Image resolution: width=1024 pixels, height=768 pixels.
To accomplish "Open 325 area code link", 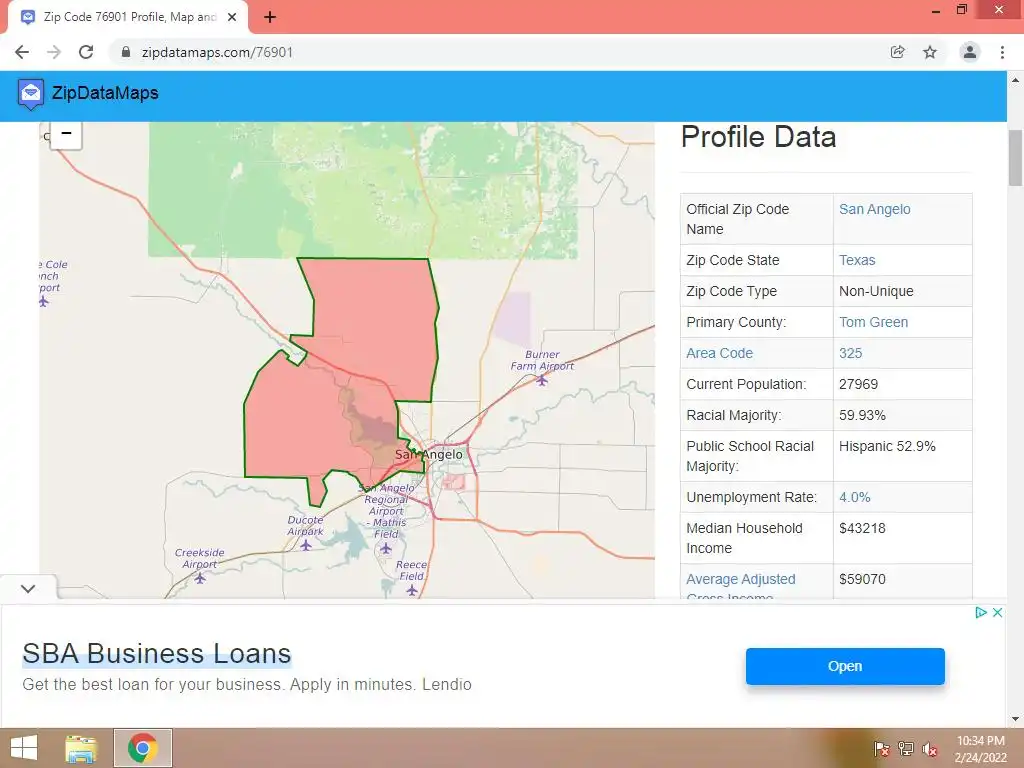I will [850, 353].
